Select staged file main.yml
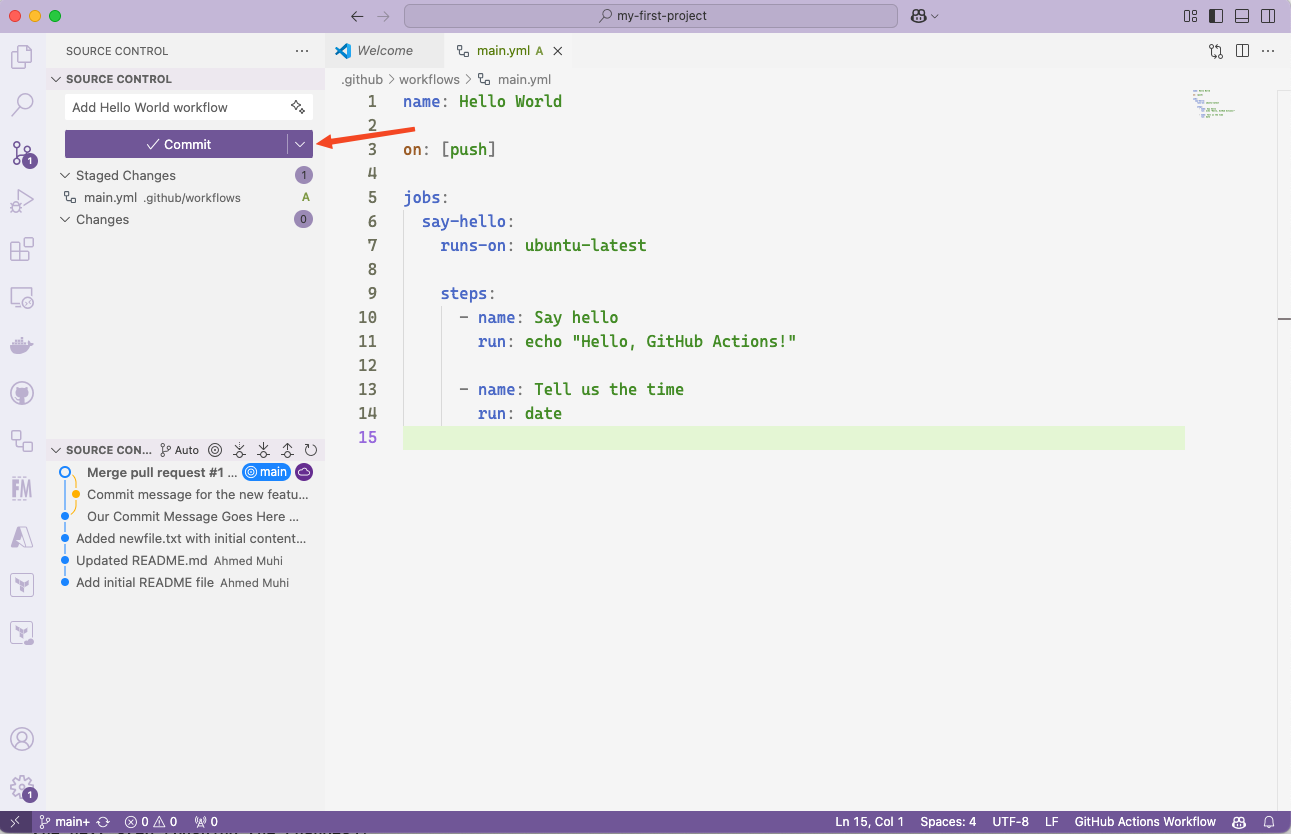This screenshot has width=1291, height=834. (185, 197)
